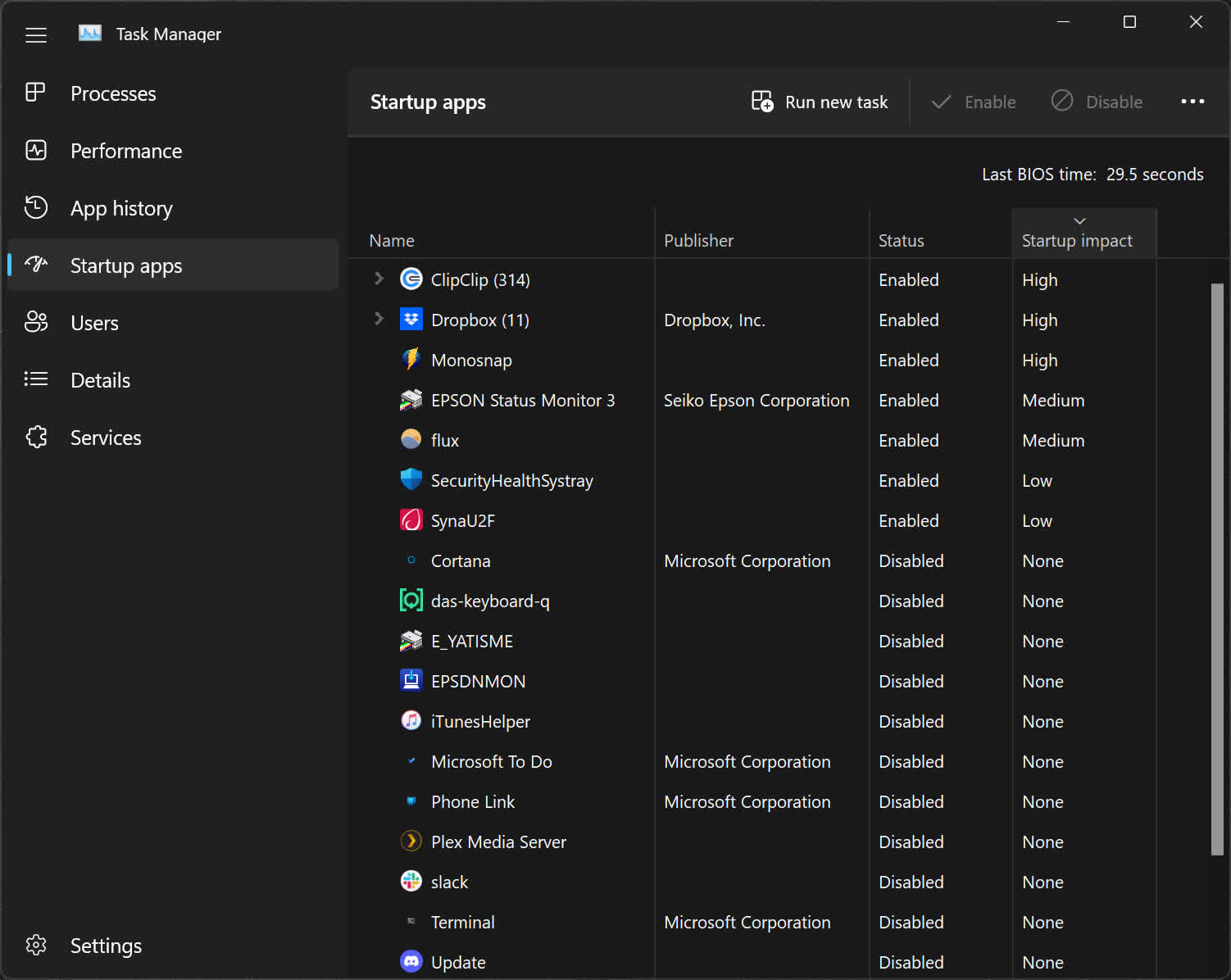The width and height of the screenshot is (1231, 980).
Task: Click the Plex Media Server name text
Action: pyautogui.click(x=498, y=842)
